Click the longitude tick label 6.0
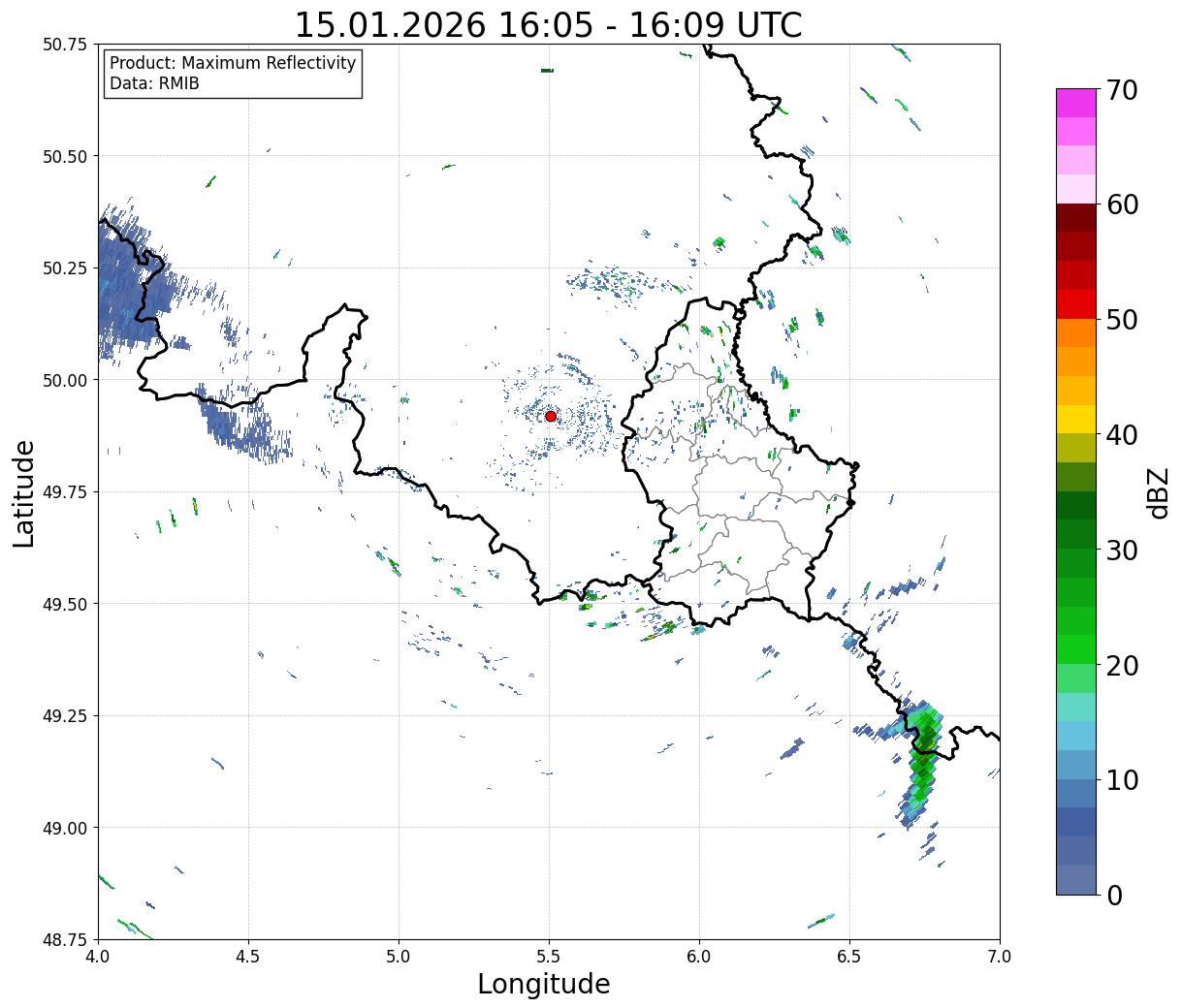 (x=699, y=957)
